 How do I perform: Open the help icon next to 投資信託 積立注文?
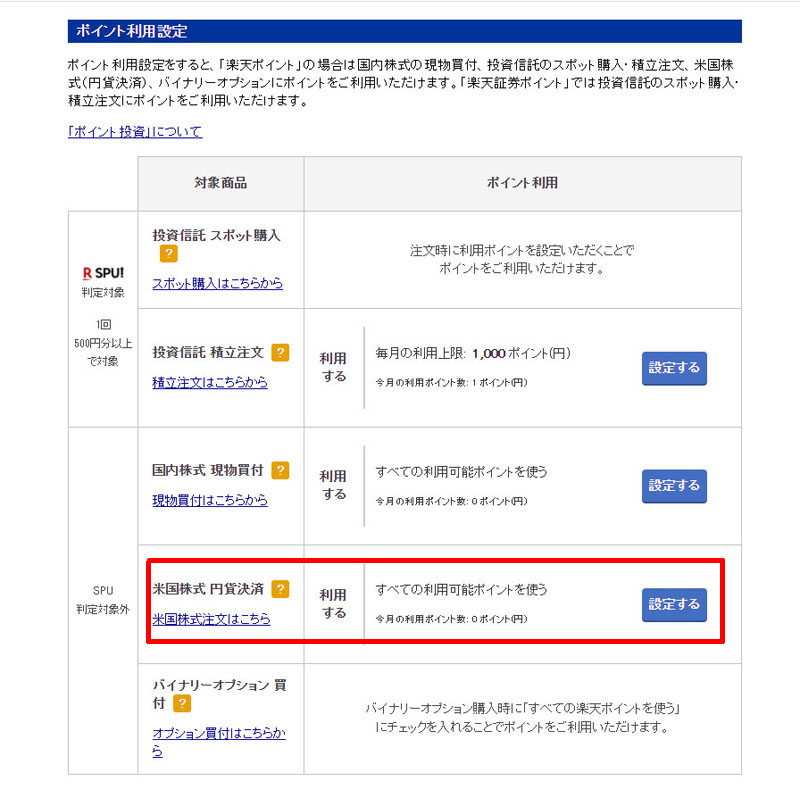(x=280, y=352)
